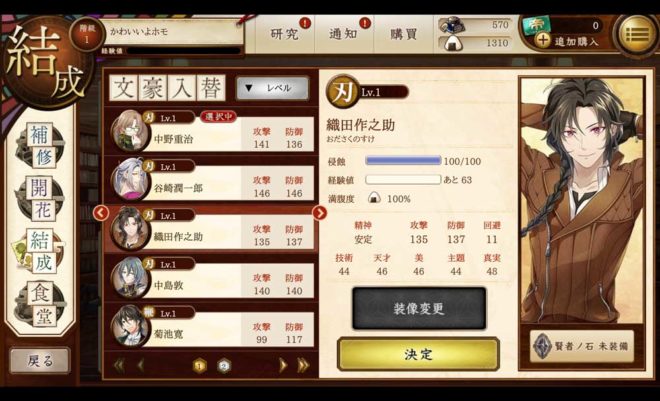The width and height of the screenshot is (660, 401).
Task: Open the 通知 notifications tab
Action: click(x=344, y=34)
